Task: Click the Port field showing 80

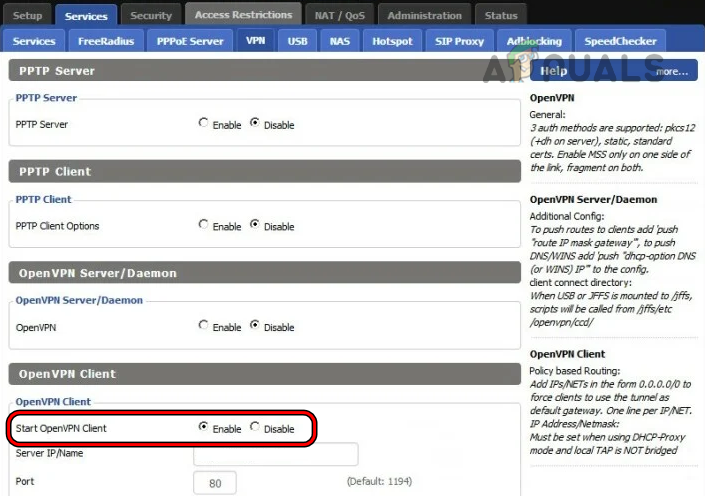Action: click(x=215, y=483)
